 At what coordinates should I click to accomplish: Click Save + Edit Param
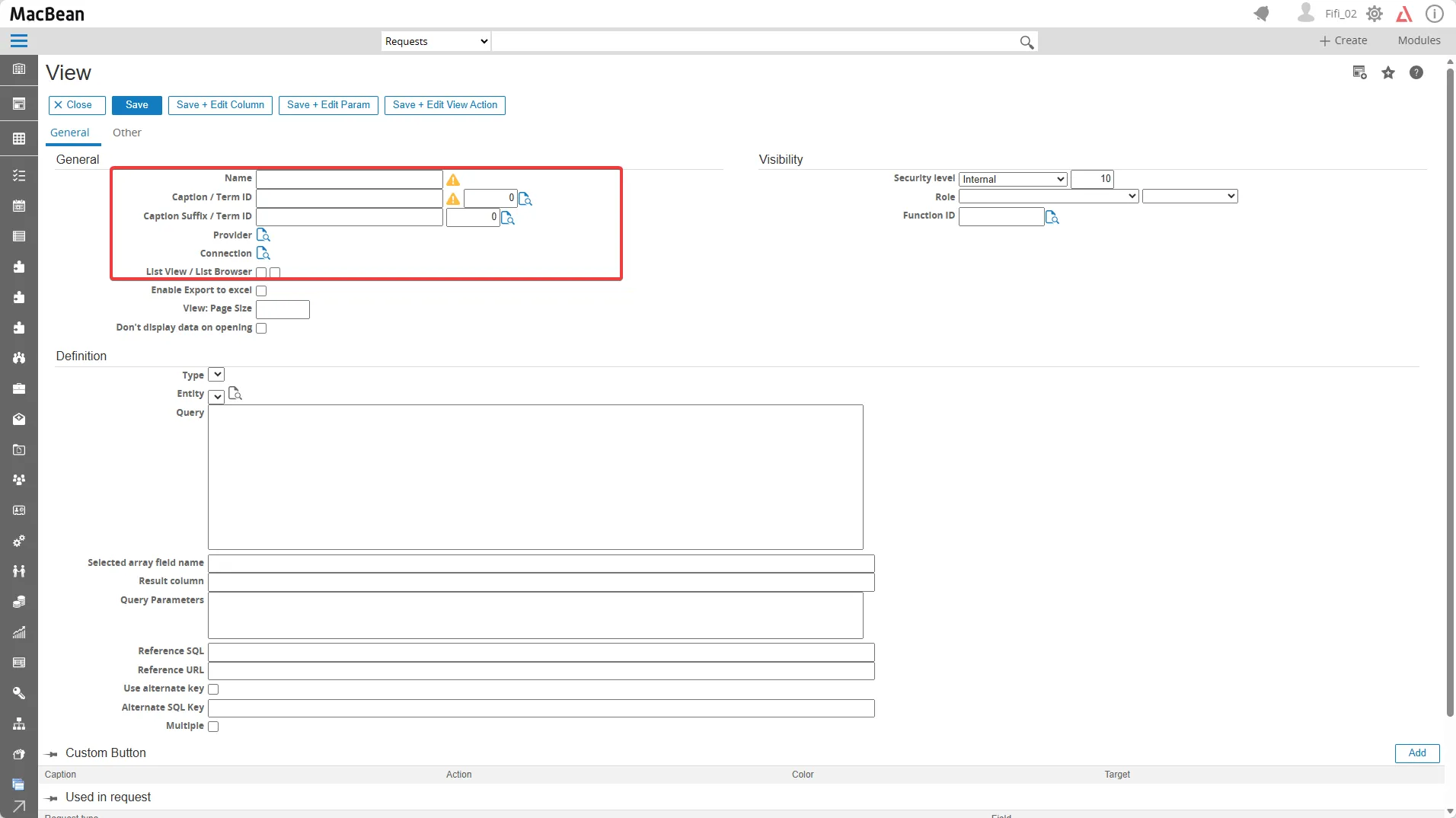tap(328, 105)
